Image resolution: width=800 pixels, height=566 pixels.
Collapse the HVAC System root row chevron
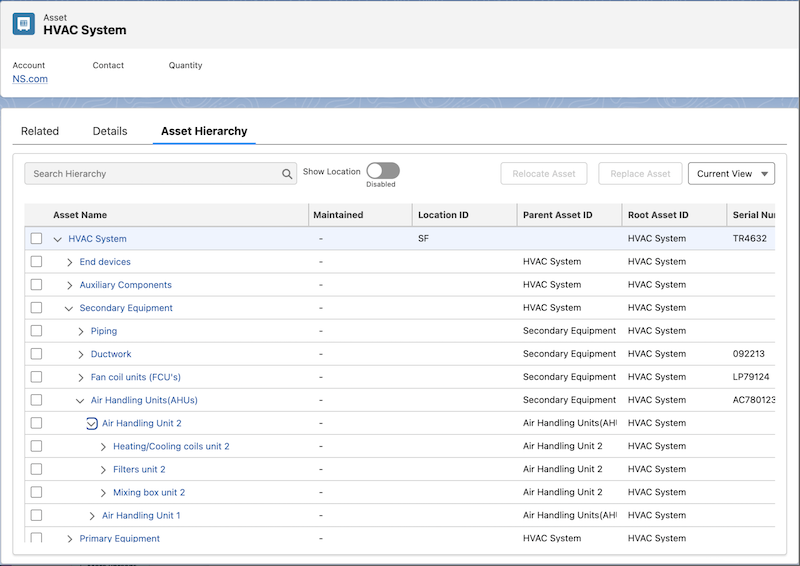pos(58,239)
